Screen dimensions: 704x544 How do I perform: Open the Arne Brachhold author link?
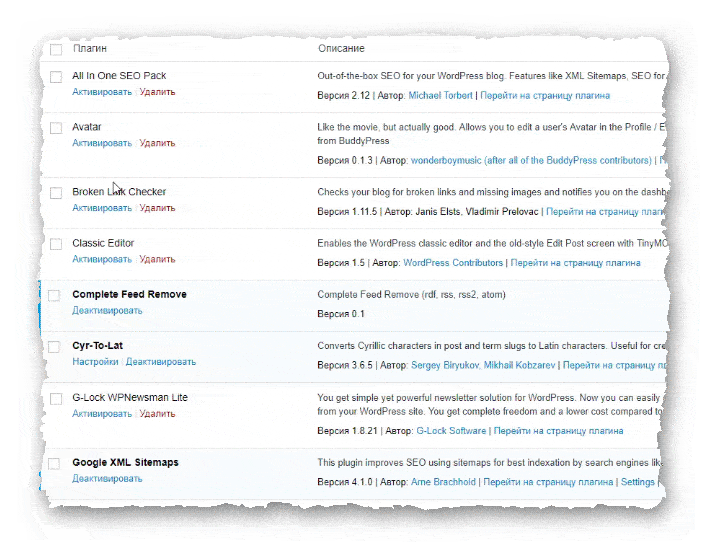pyautogui.click(x=443, y=482)
